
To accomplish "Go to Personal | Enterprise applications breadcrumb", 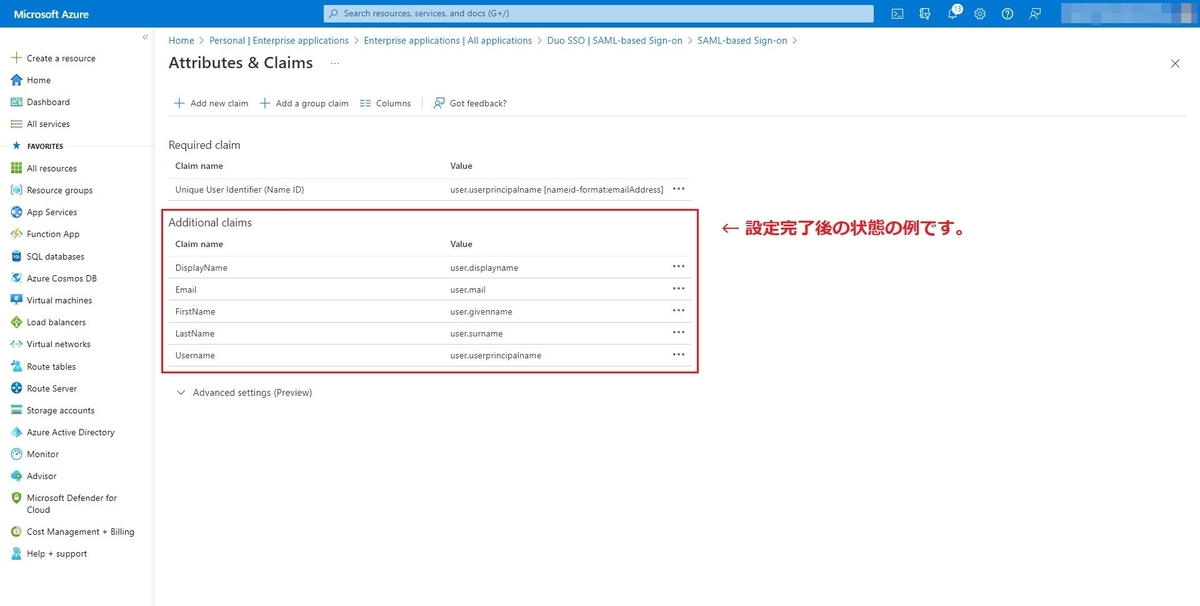I will click(x=279, y=41).
